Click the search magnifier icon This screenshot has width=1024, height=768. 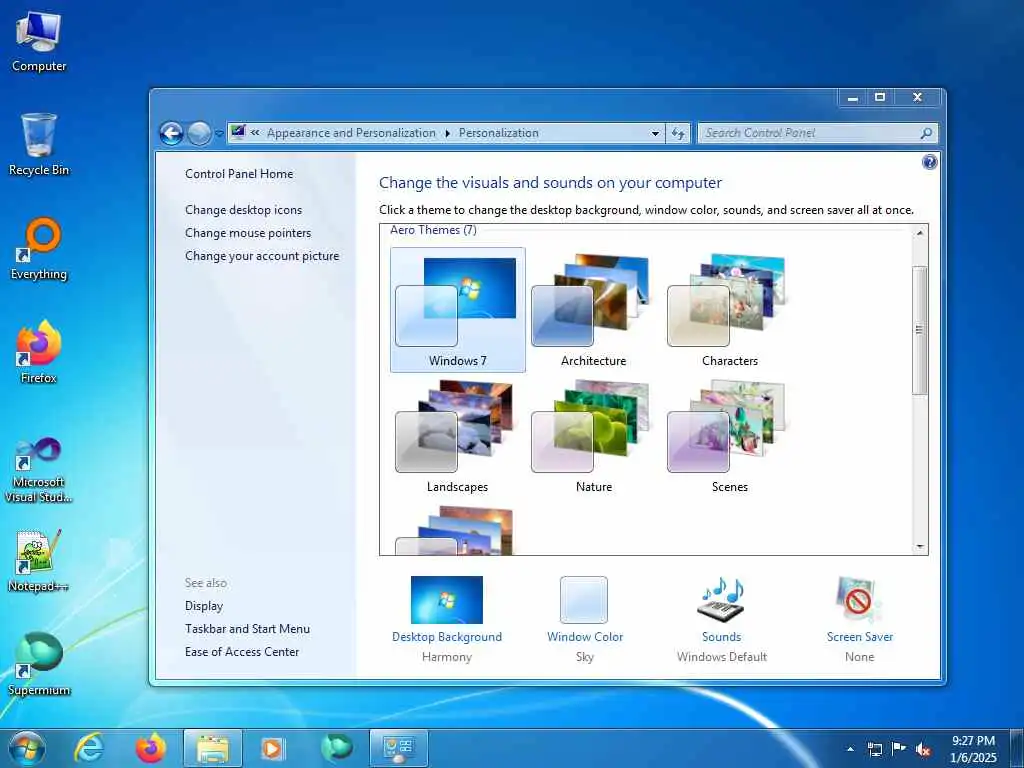pyautogui.click(x=926, y=133)
